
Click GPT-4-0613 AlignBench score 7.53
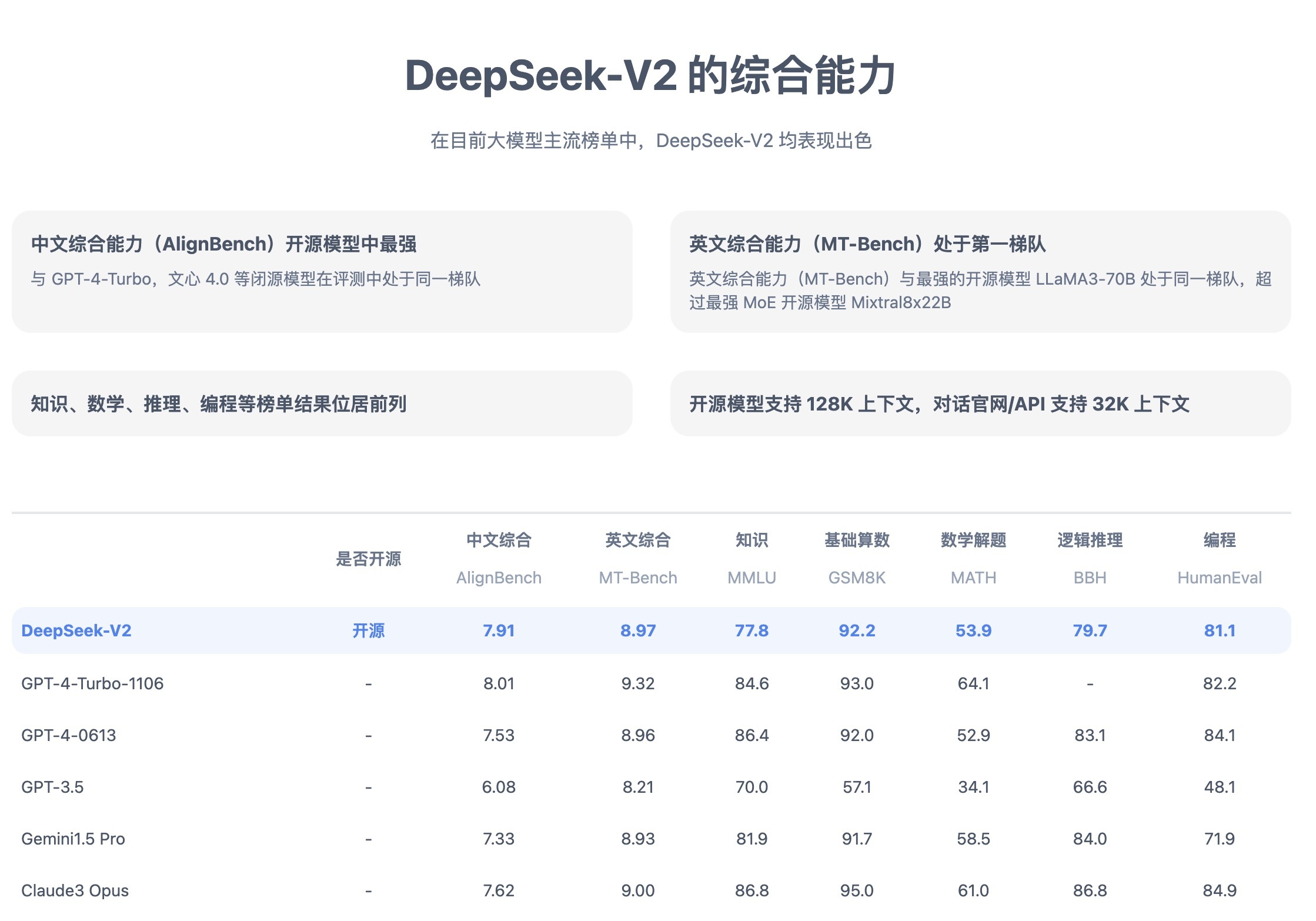[499, 735]
